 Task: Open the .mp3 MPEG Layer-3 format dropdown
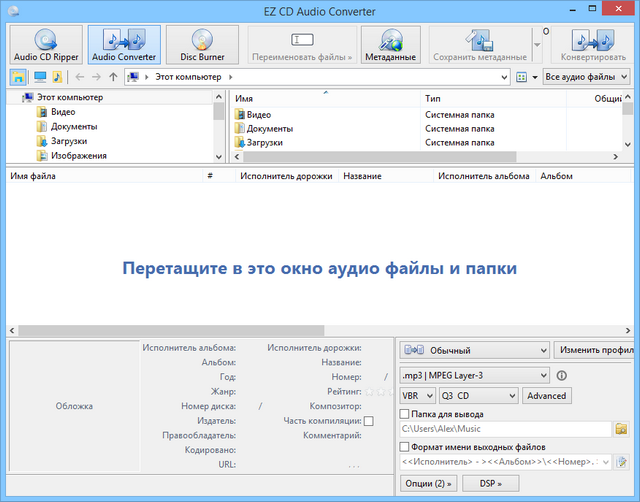473,375
